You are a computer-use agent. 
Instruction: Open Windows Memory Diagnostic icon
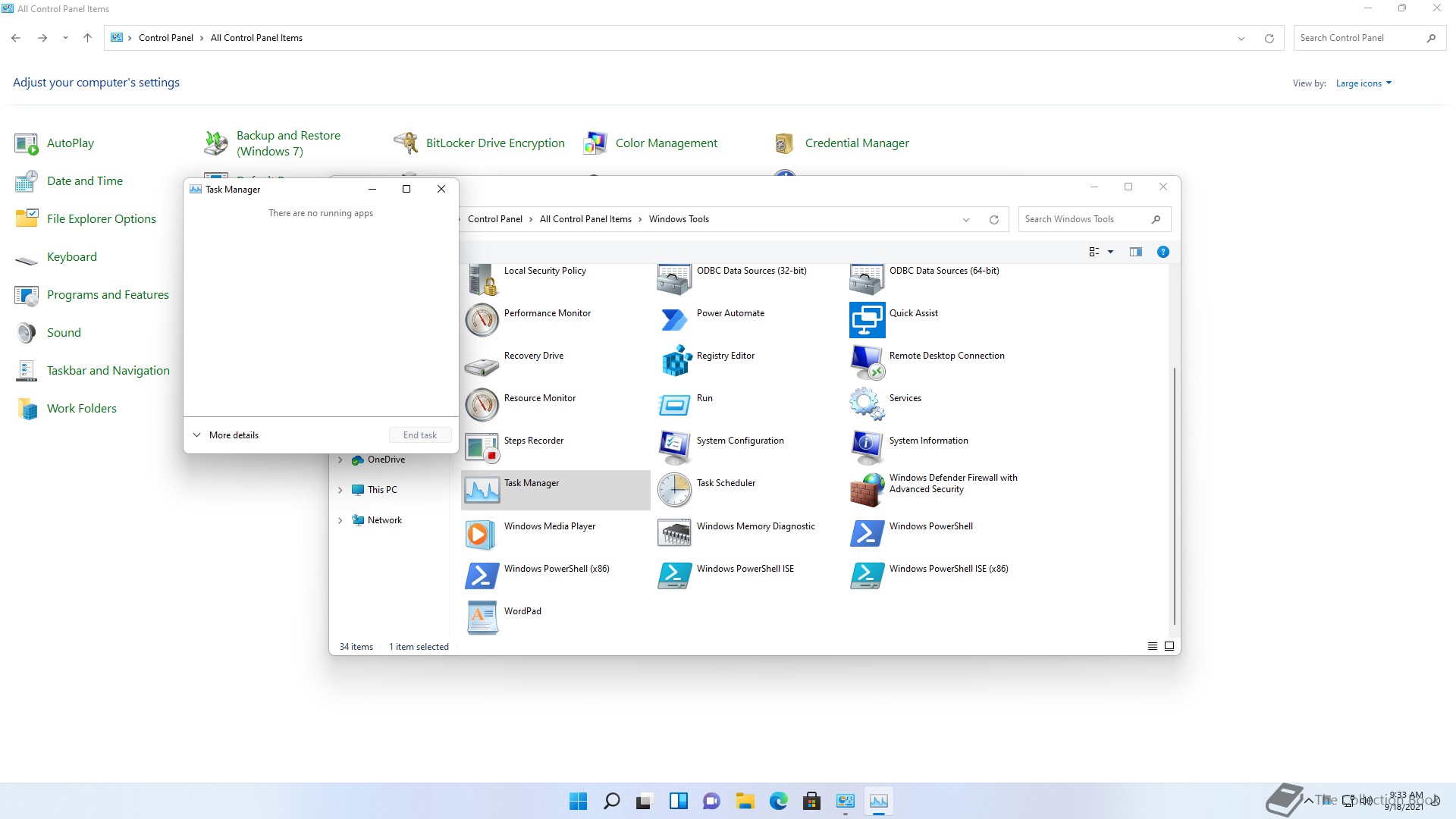point(675,534)
